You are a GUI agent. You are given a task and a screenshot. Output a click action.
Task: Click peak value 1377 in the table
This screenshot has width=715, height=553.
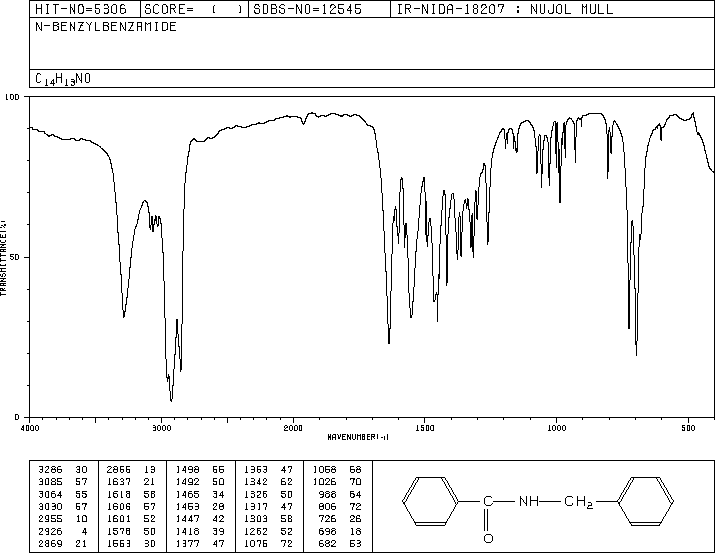187,544
